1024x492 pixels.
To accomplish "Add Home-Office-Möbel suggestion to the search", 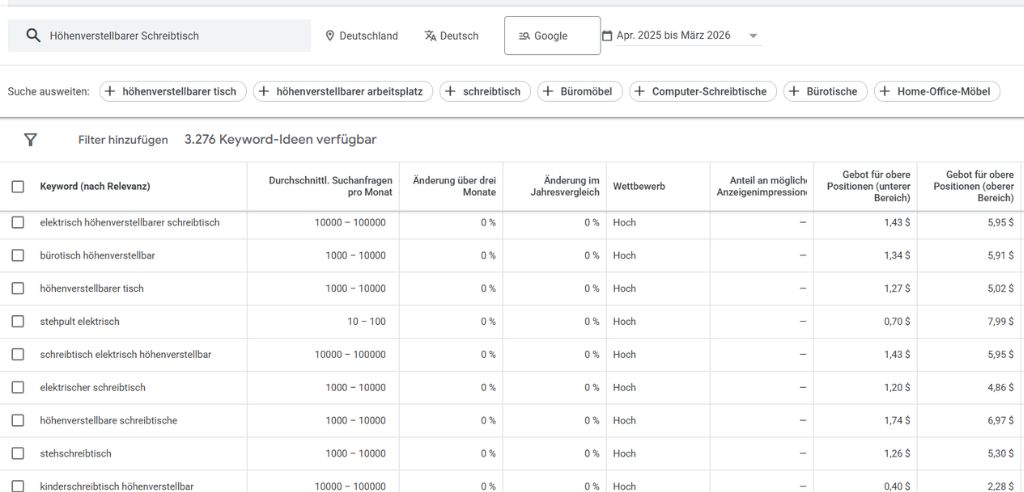I will click(937, 91).
